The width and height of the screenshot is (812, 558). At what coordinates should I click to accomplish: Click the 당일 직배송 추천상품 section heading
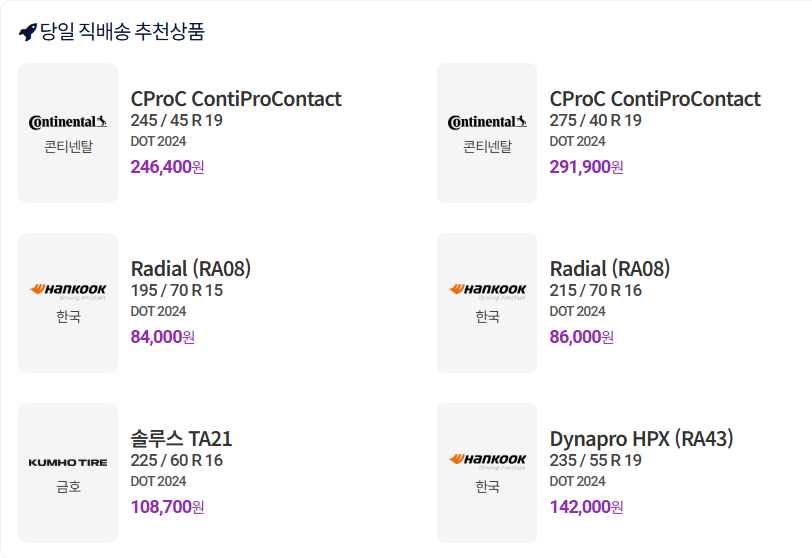(122, 32)
